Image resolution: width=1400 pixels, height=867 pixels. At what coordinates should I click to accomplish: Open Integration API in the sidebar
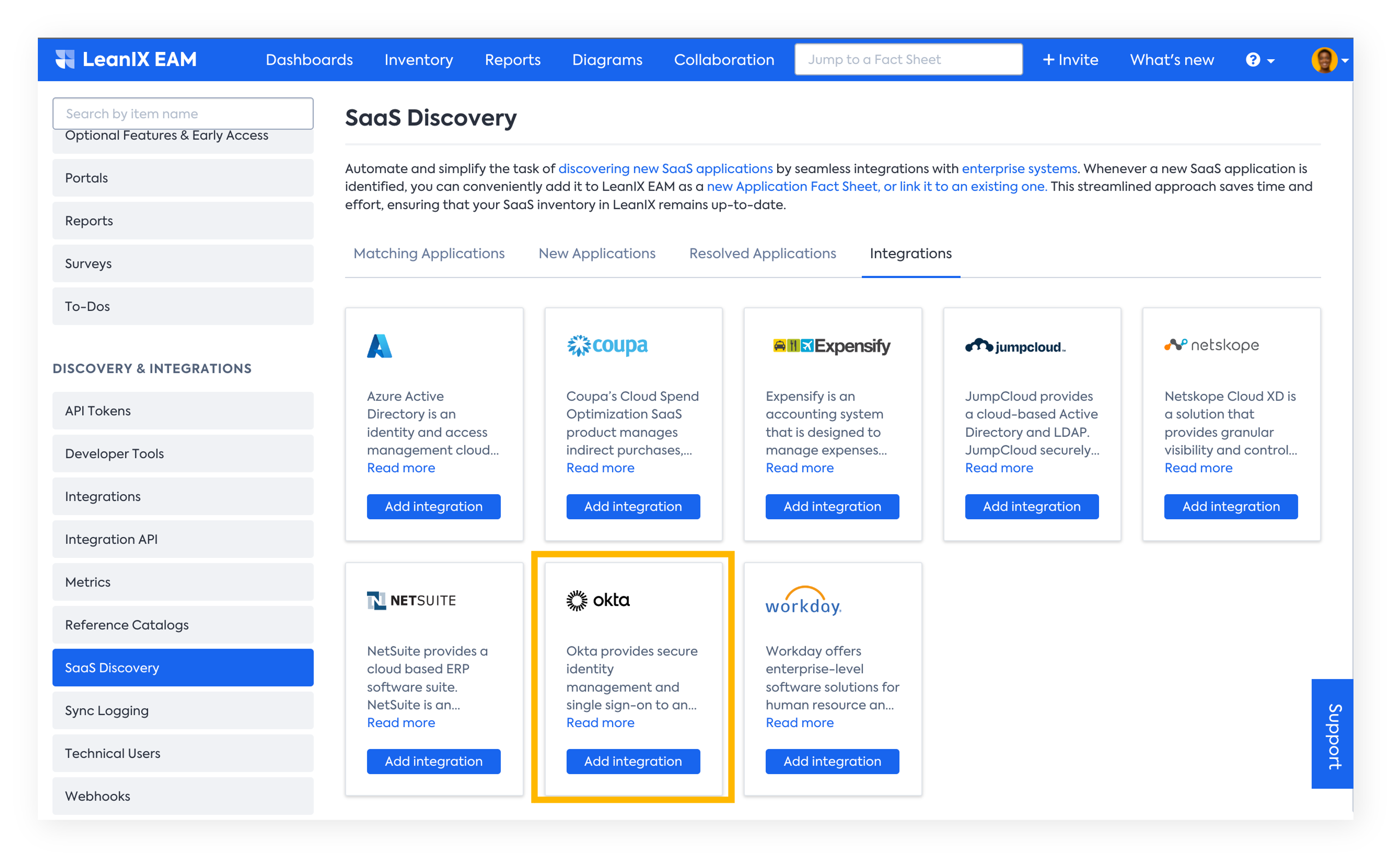(183, 539)
